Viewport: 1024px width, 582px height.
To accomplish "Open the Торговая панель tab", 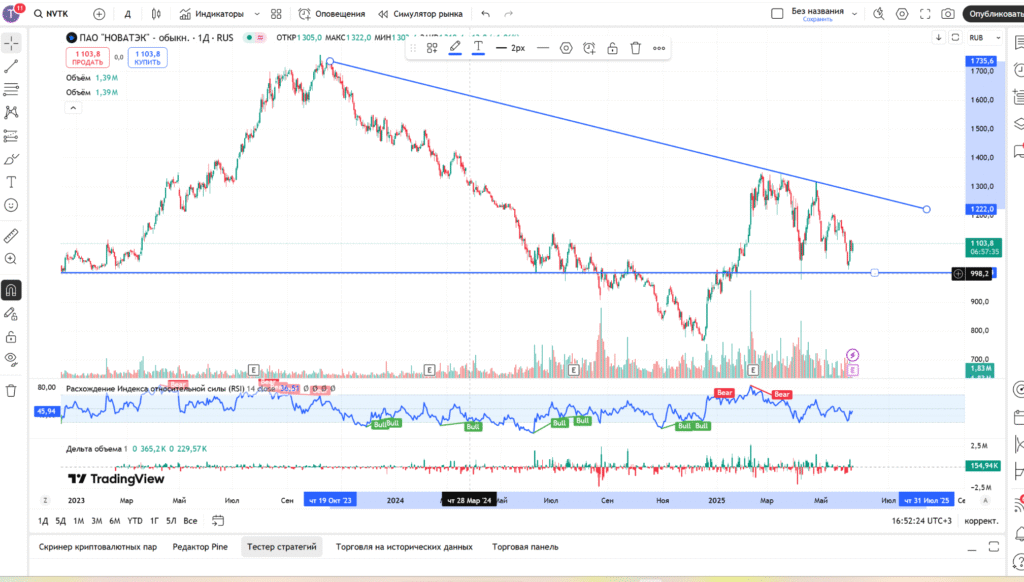I will click(x=525, y=547).
